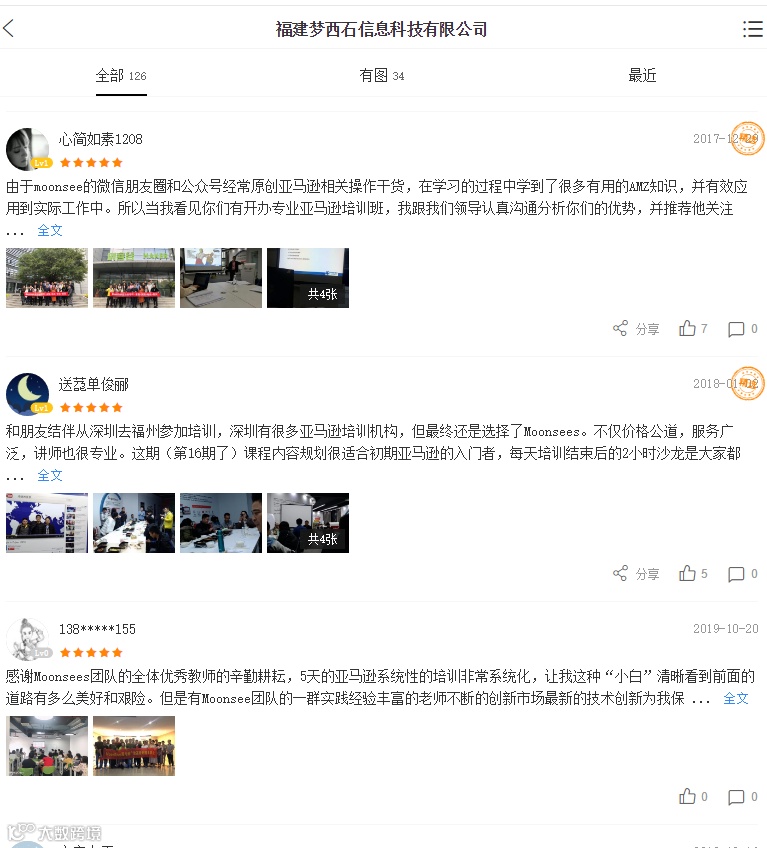The height and width of the screenshot is (848, 767).
Task: Open comments on 138*****155's review
Action: 743,797
